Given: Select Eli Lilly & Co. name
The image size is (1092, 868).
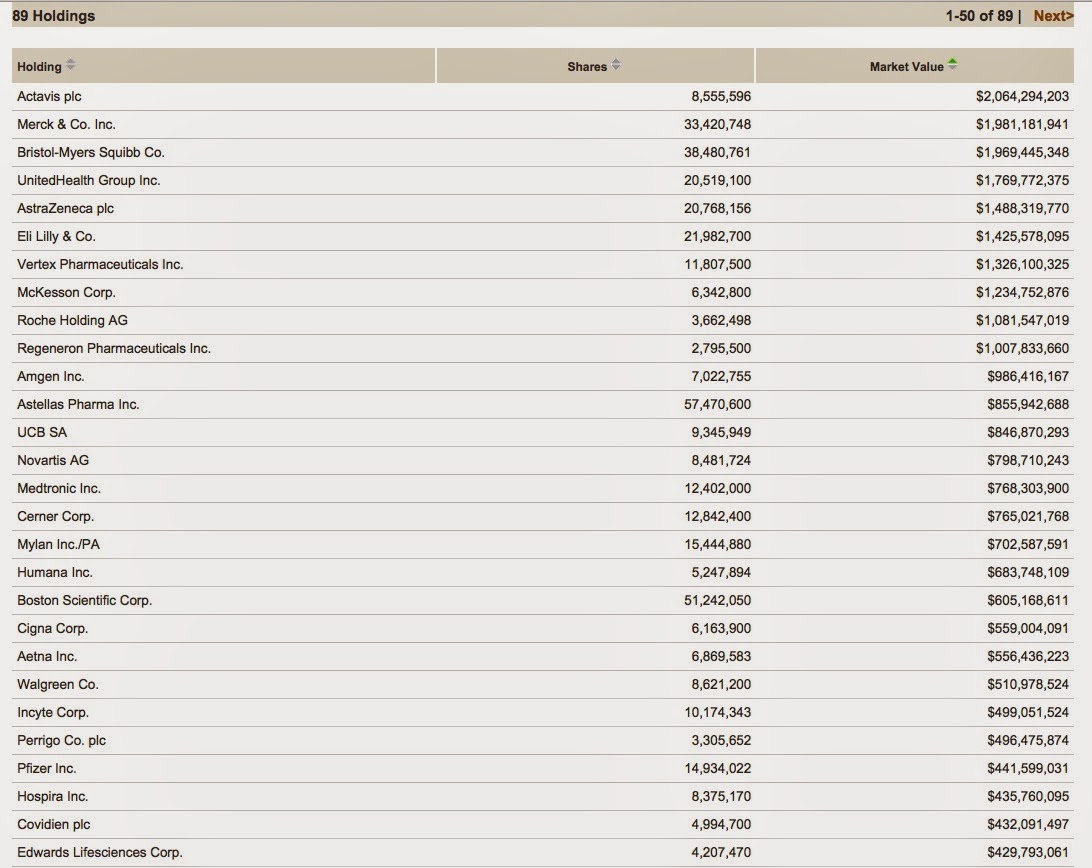Looking at the screenshot, I should click(56, 236).
